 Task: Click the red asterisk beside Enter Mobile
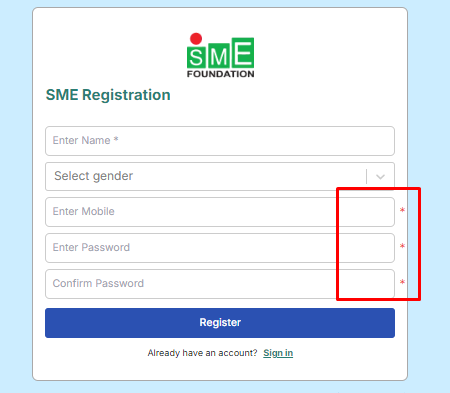[x=402, y=210]
